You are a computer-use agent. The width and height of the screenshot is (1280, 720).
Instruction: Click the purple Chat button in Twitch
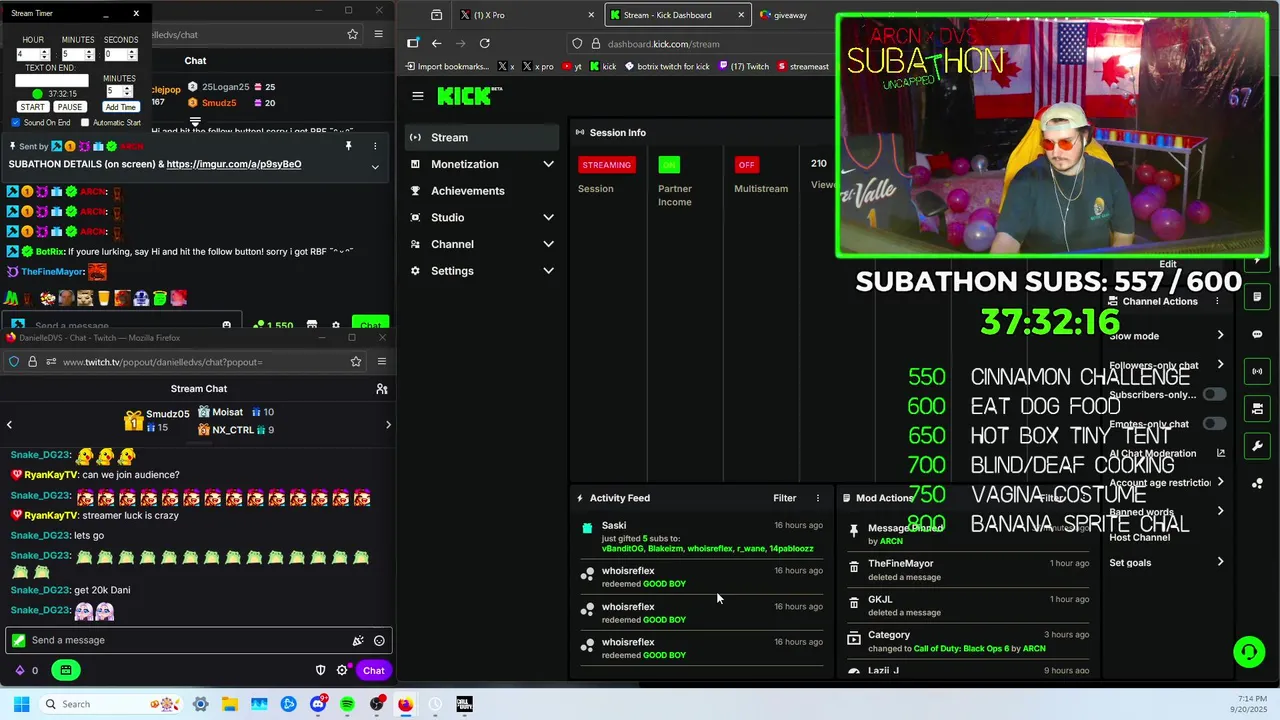tap(373, 670)
